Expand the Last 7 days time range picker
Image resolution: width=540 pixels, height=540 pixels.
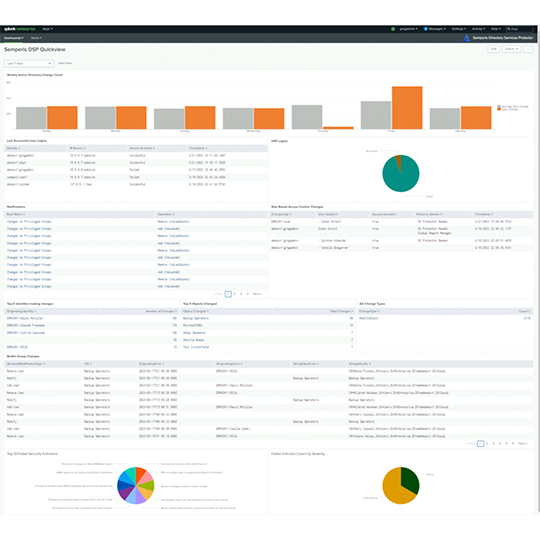point(29,63)
